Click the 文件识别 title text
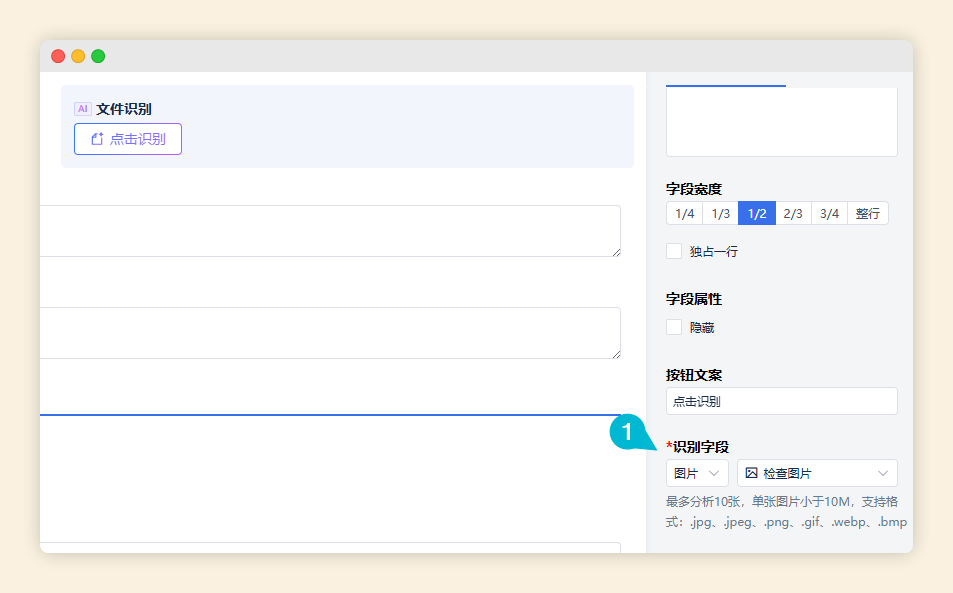The width and height of the screenshot is (953, 593). [x=124, y=109]
